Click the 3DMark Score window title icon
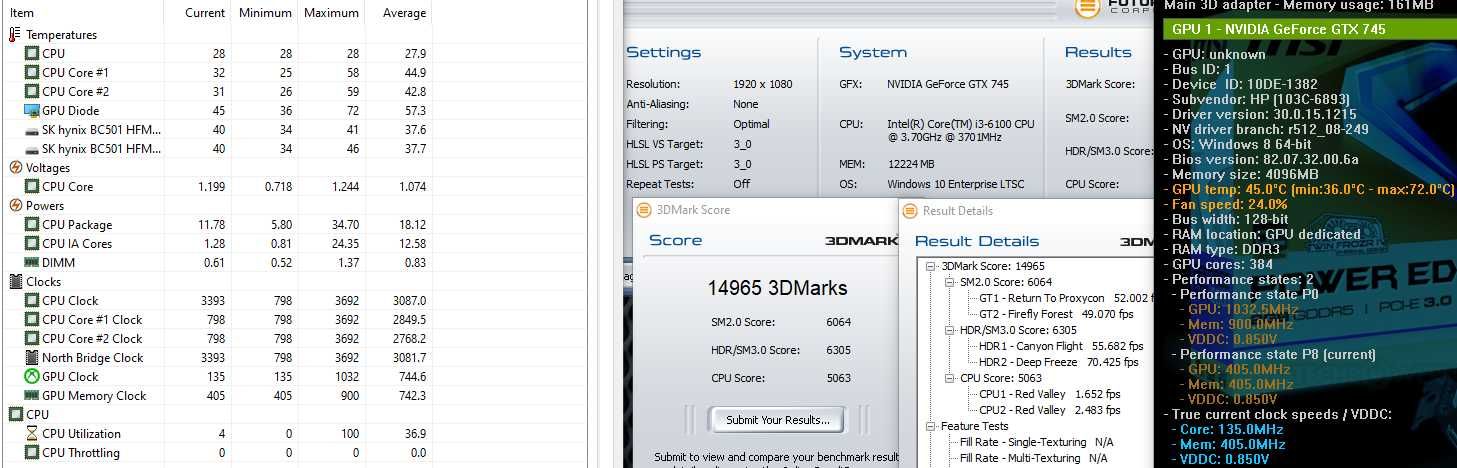Viewport: 1457px width, 468px height. pyautogui.click(x=644, y=210)
